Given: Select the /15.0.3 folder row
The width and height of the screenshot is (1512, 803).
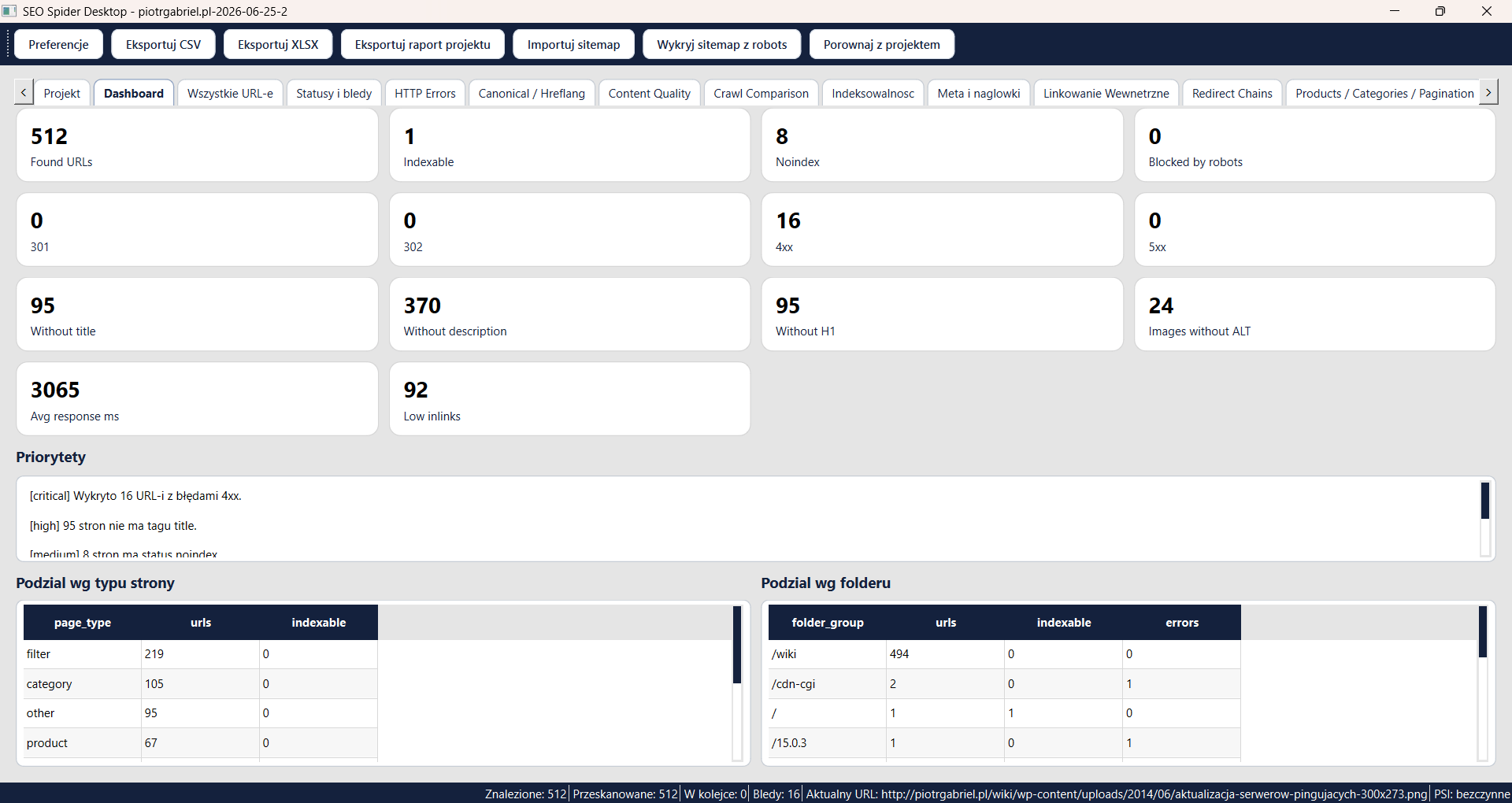Looking at the screenshot, I should tap(1005, 743).
